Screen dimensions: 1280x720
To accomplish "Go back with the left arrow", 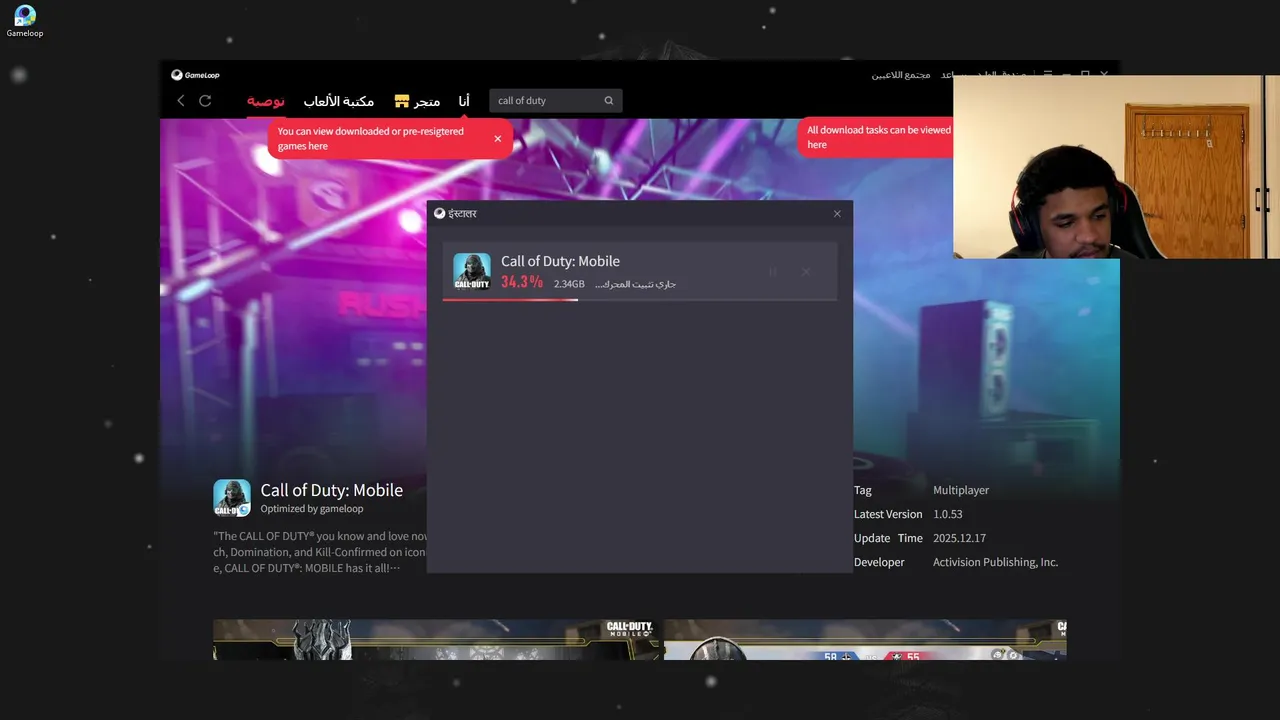I will pos(181,101).
